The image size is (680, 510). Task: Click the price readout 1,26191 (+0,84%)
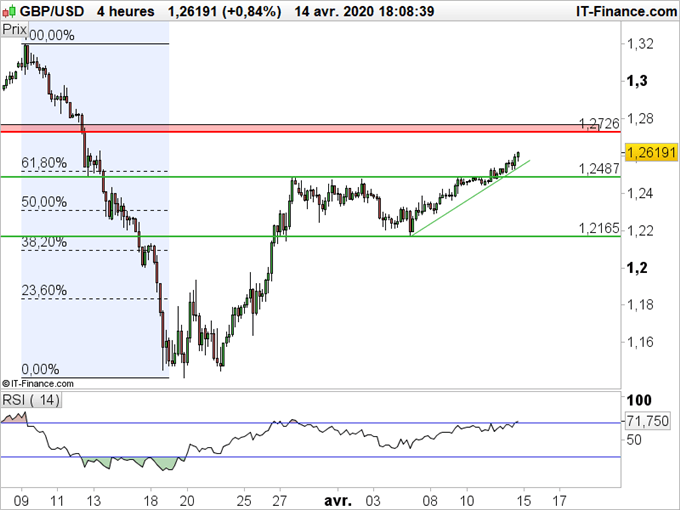[224, 11]
